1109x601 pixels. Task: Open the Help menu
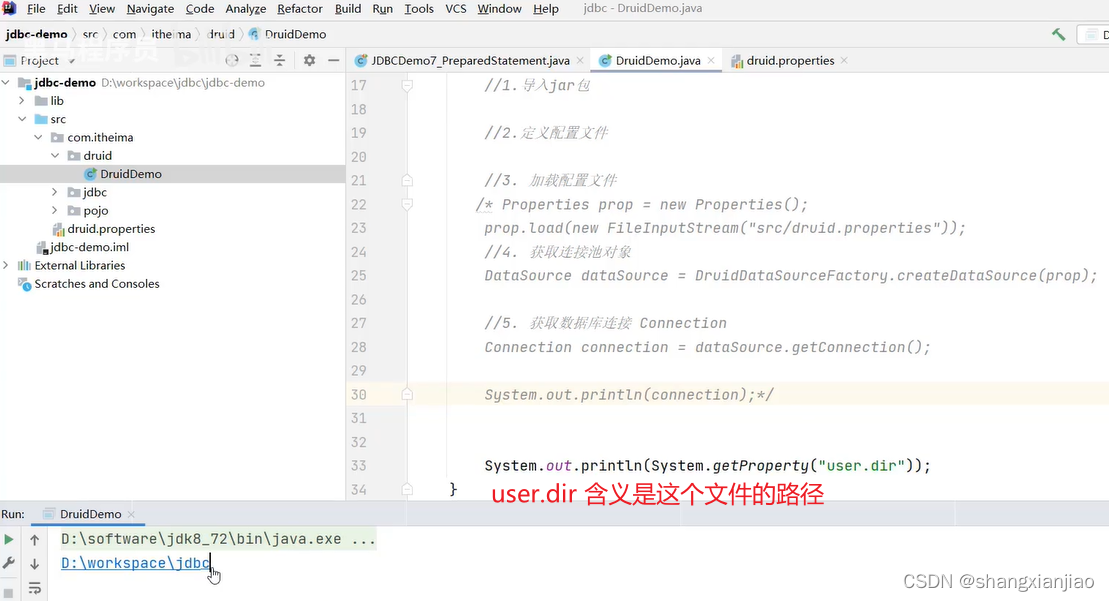click(545, 8)
